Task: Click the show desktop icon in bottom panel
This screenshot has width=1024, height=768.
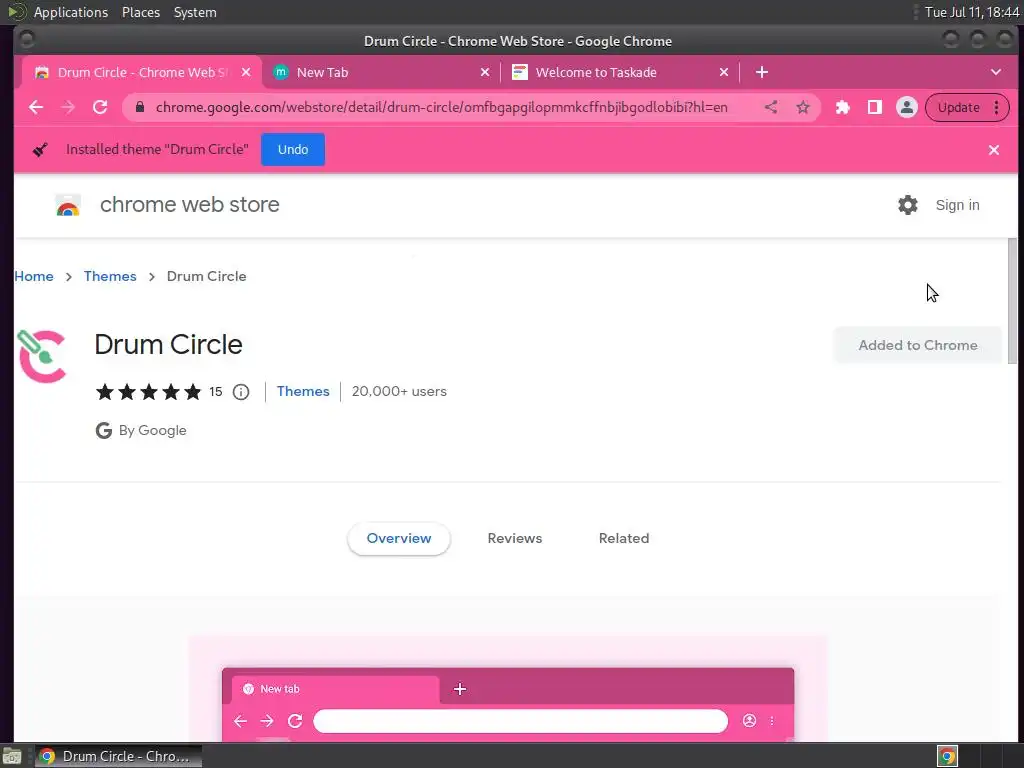Action: tap(12, 756)
